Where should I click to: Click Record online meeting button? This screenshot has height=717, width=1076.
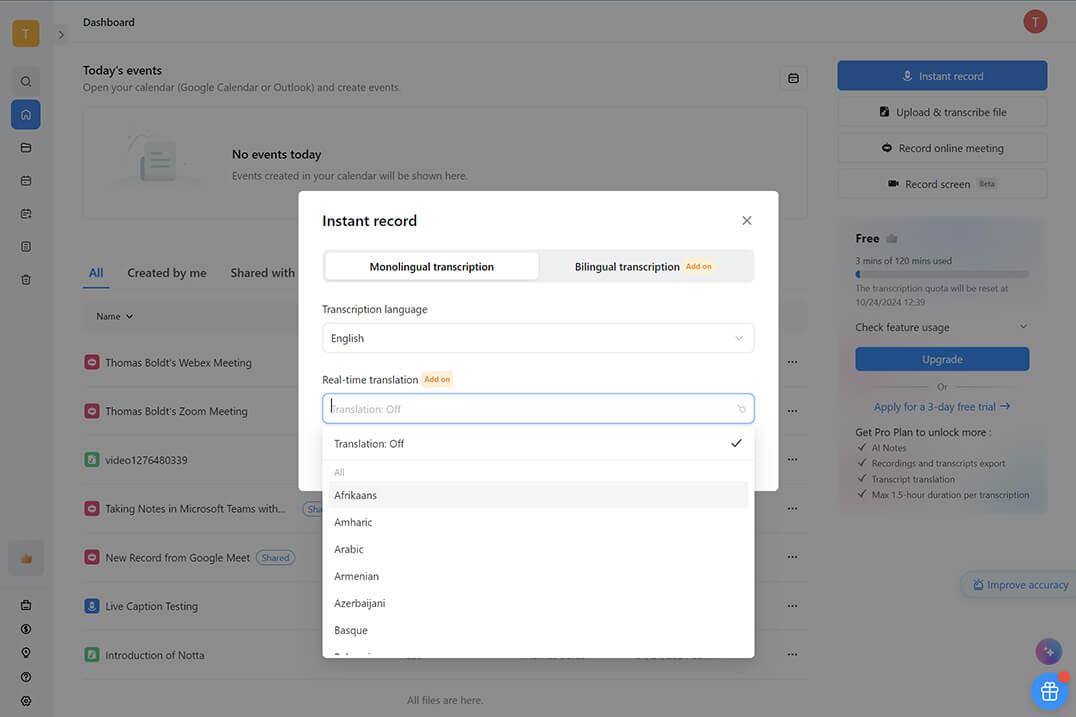coord(942,148)
